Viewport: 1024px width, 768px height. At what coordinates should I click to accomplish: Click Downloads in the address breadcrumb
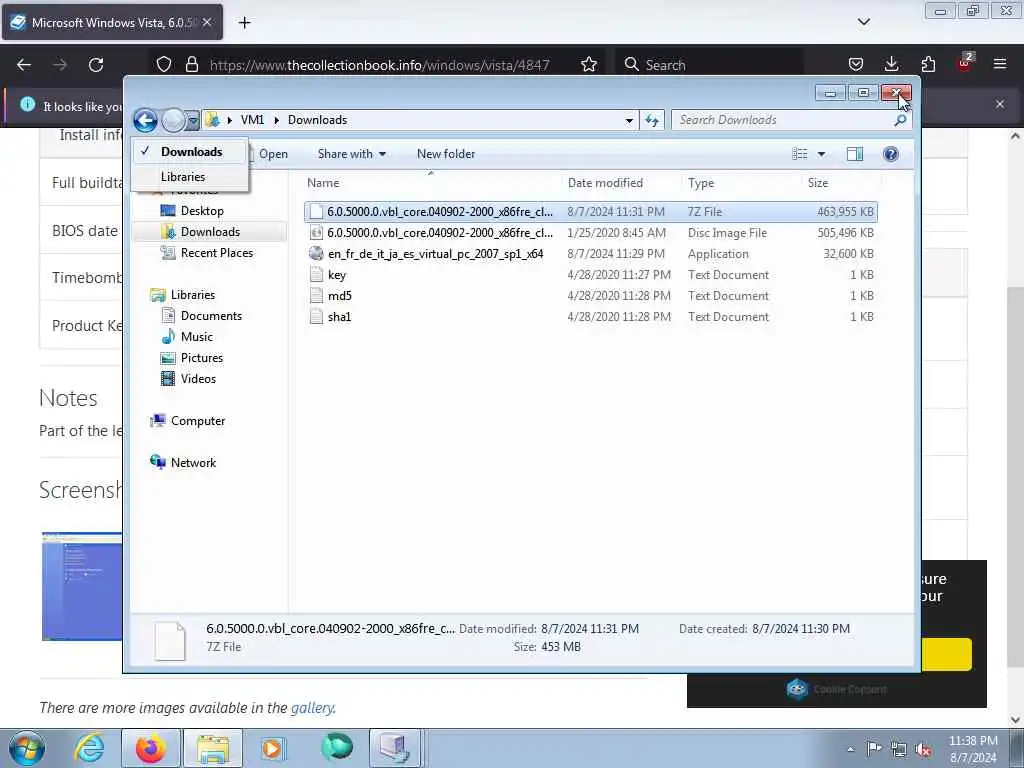(x=317, y=120)
